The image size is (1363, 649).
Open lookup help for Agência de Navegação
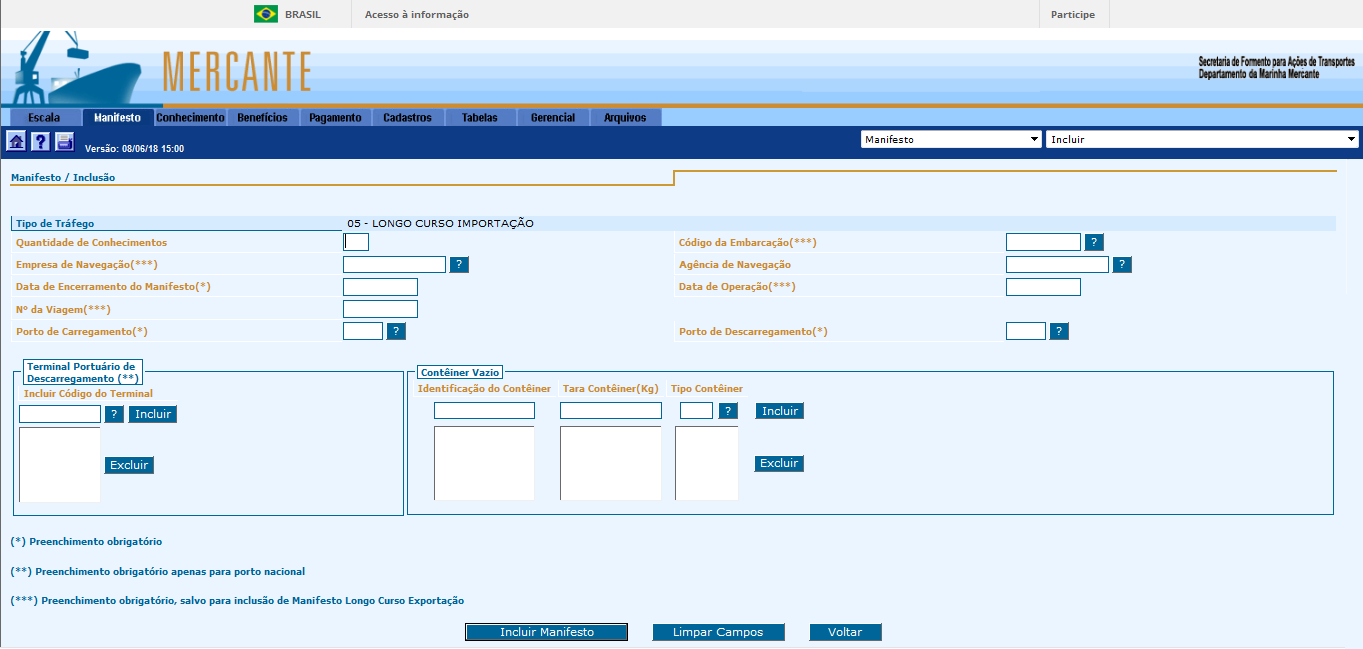1122,264
